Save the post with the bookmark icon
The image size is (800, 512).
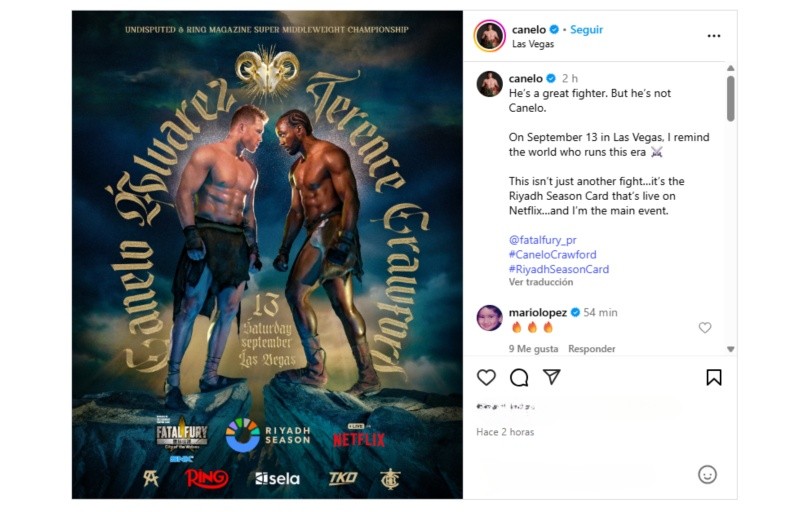tap(714, 377)
